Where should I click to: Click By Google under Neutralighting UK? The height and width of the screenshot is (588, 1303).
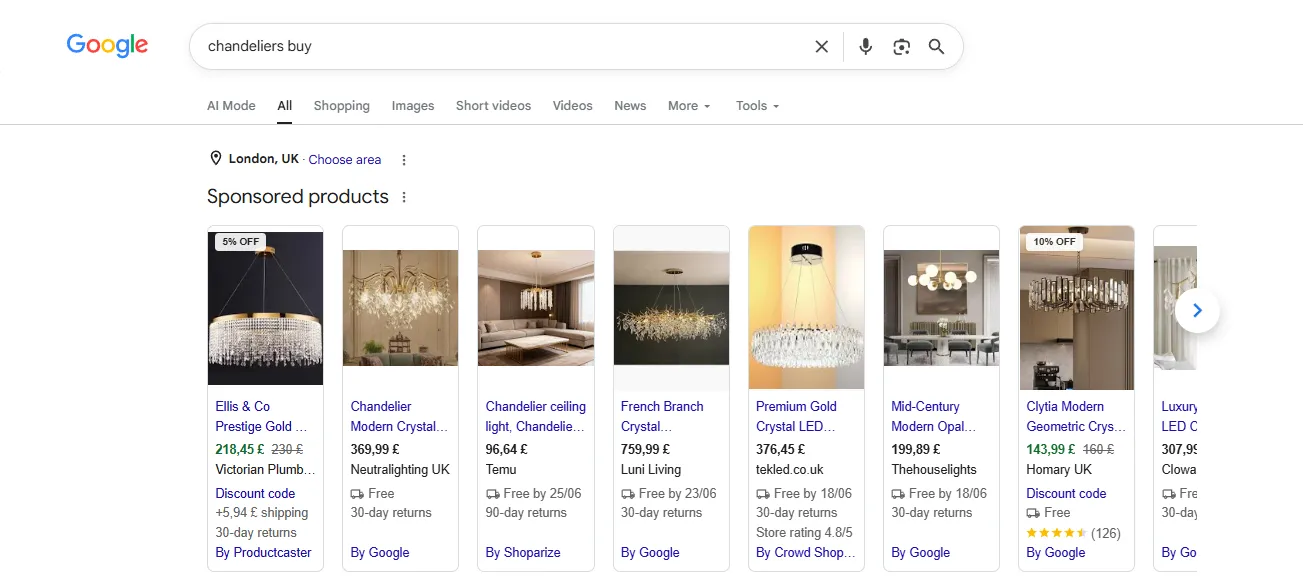point(380,552)
